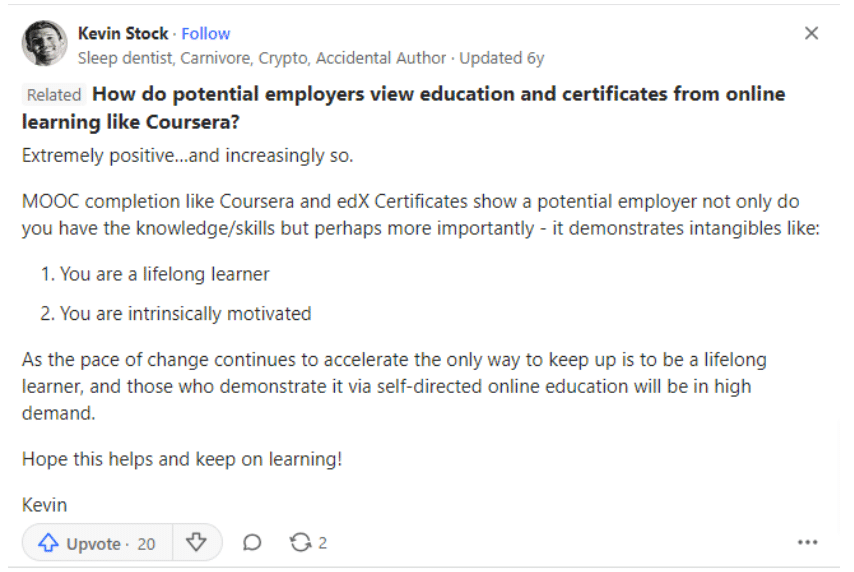Open comments via the speech bubble icon
The width and height of the screenshot is (854, 572).
tap(252, 543)
